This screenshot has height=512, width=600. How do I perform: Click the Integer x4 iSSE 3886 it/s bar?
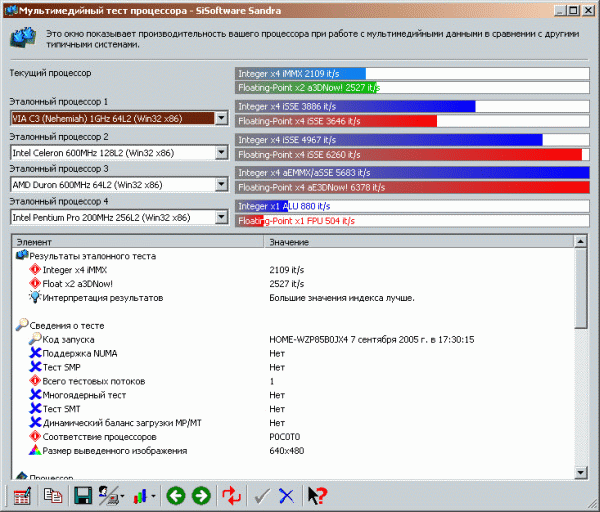(412, 106)
